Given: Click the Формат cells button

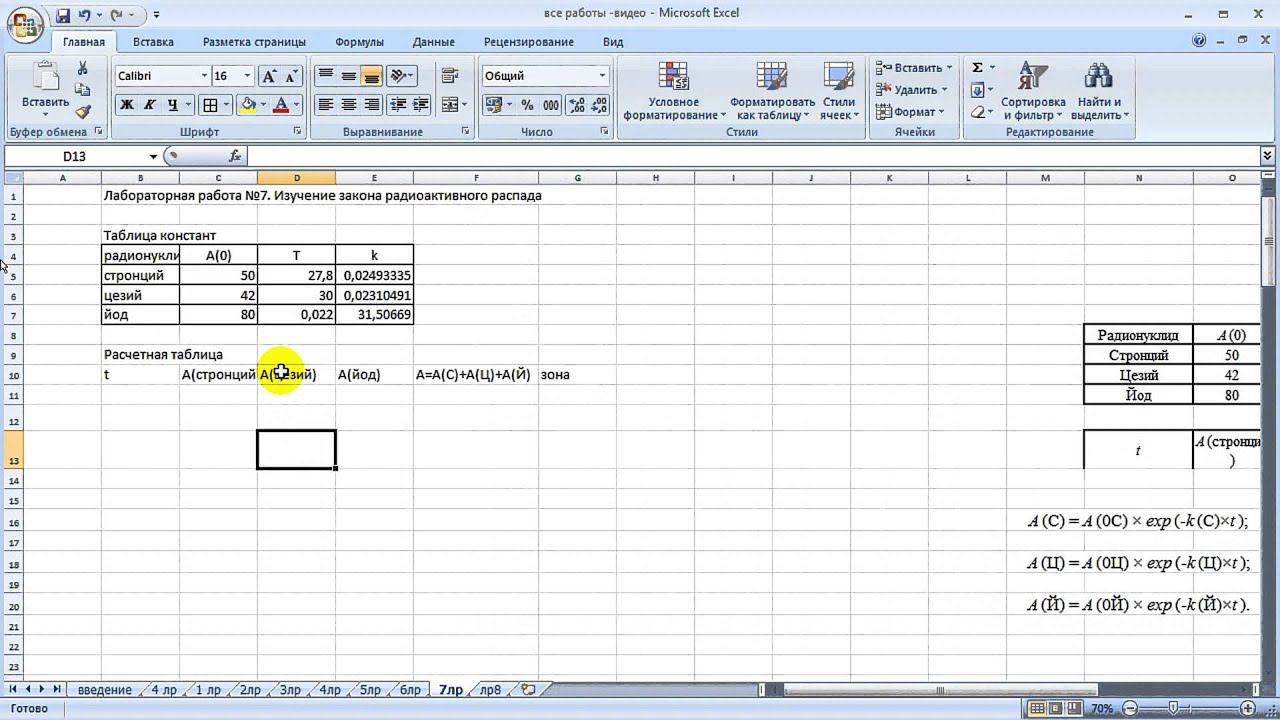Looking at the screenshot, I should pos(909,112).
